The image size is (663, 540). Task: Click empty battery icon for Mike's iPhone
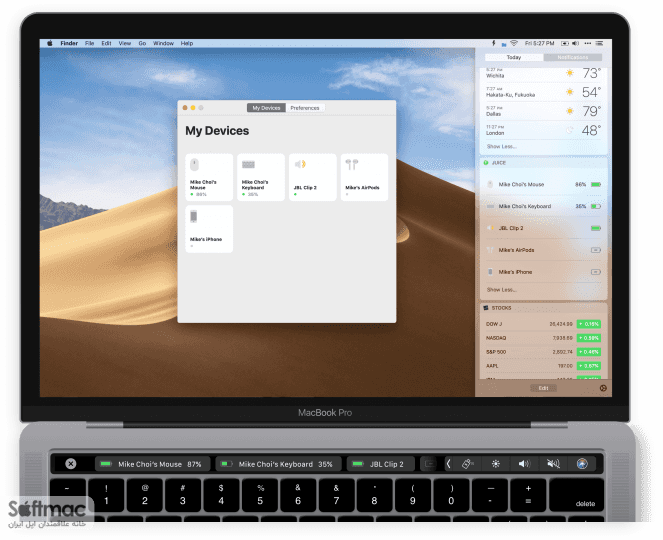point(596,272)
